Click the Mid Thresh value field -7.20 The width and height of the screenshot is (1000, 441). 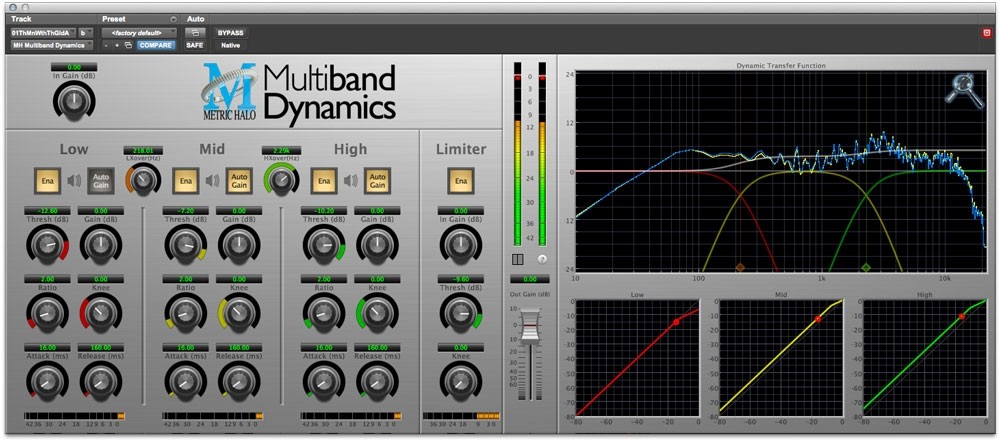click(x=186, y=211)
